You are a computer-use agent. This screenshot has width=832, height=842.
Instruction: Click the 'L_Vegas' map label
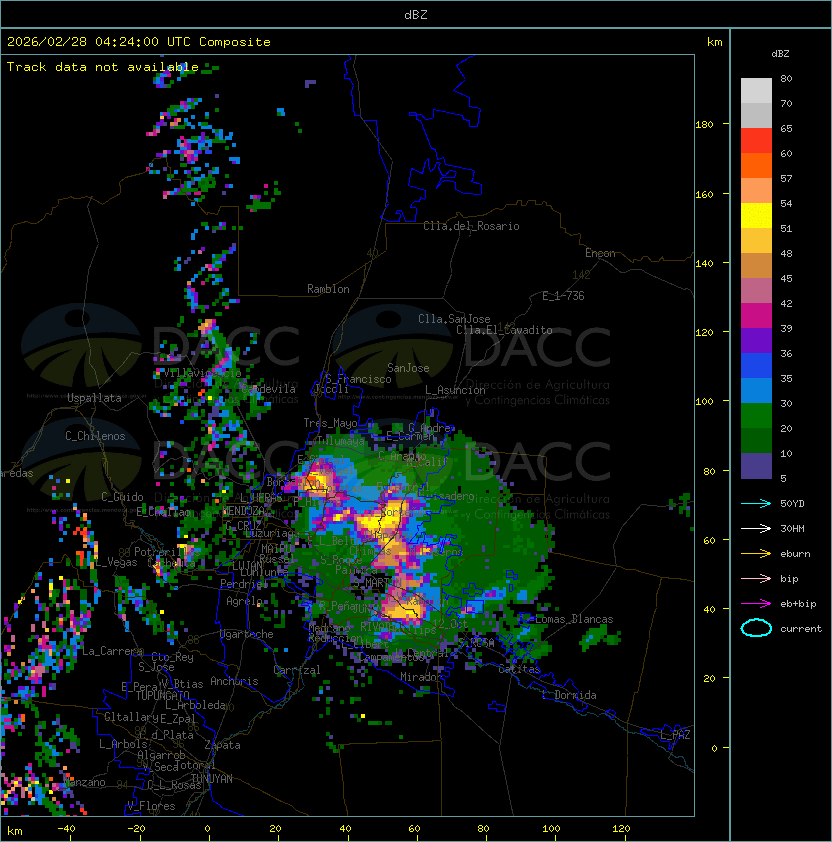click(x=116, y=562)
